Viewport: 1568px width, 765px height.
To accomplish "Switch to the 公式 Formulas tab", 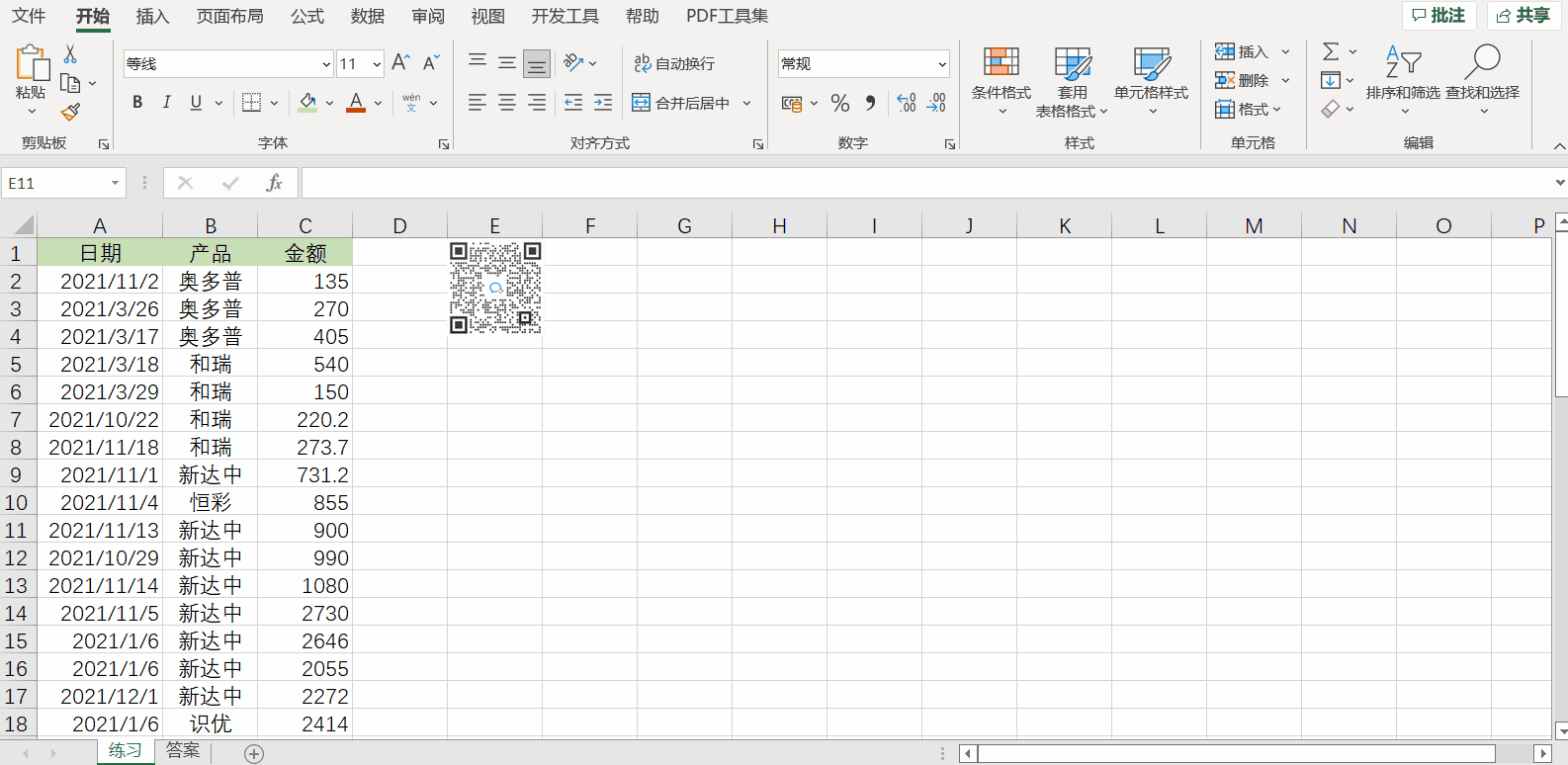I will click(x=307, y=16).
